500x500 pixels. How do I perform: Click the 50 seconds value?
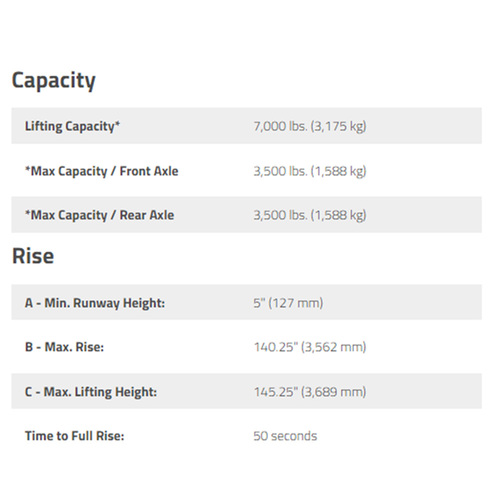285,436
